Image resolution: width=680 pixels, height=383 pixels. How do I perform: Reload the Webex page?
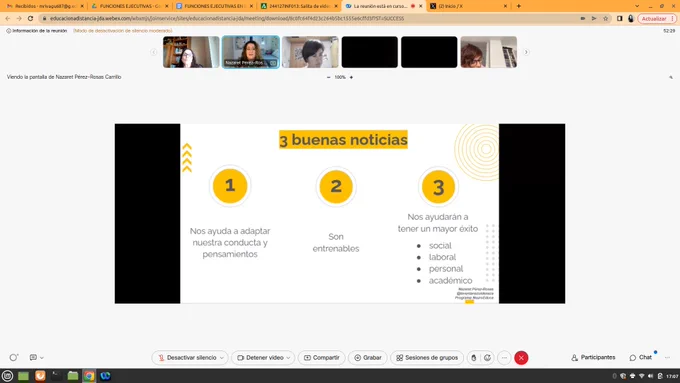30,19
